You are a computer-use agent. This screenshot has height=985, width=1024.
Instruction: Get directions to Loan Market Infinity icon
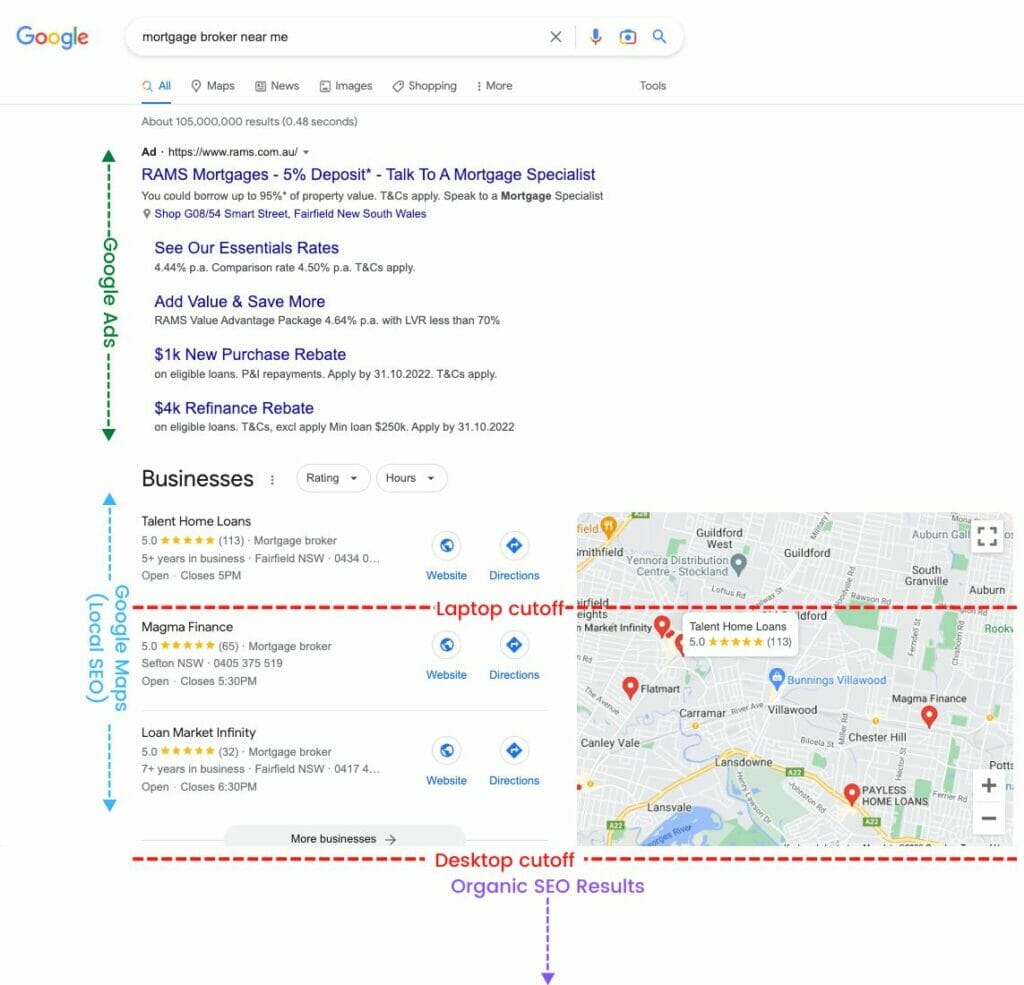tap(514, 751)
